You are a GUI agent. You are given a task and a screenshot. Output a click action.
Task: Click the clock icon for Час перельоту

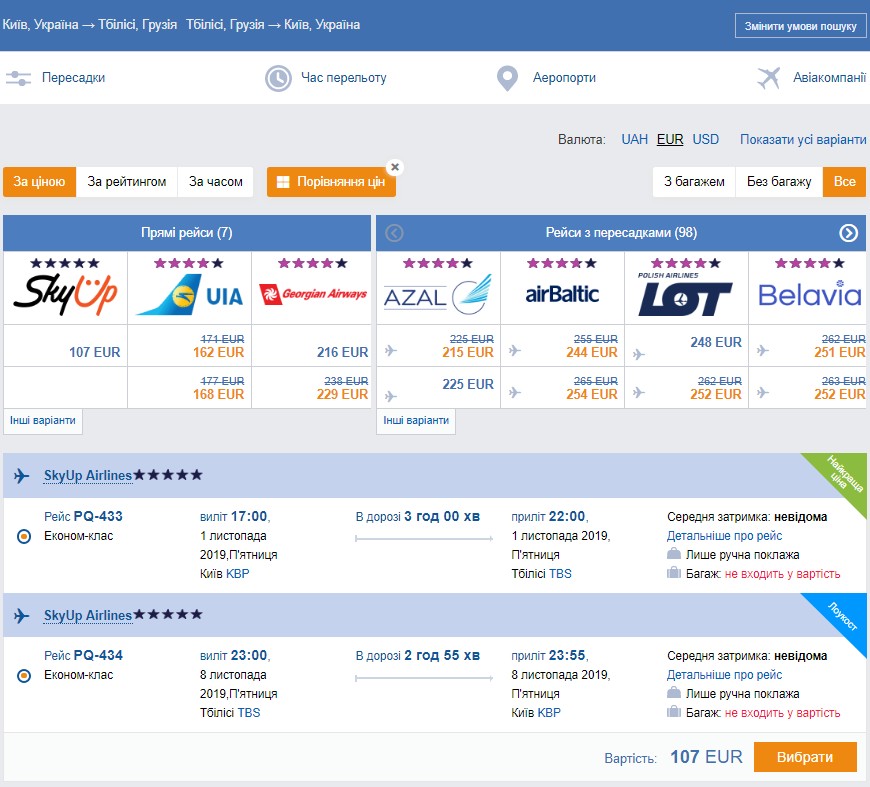278,78
